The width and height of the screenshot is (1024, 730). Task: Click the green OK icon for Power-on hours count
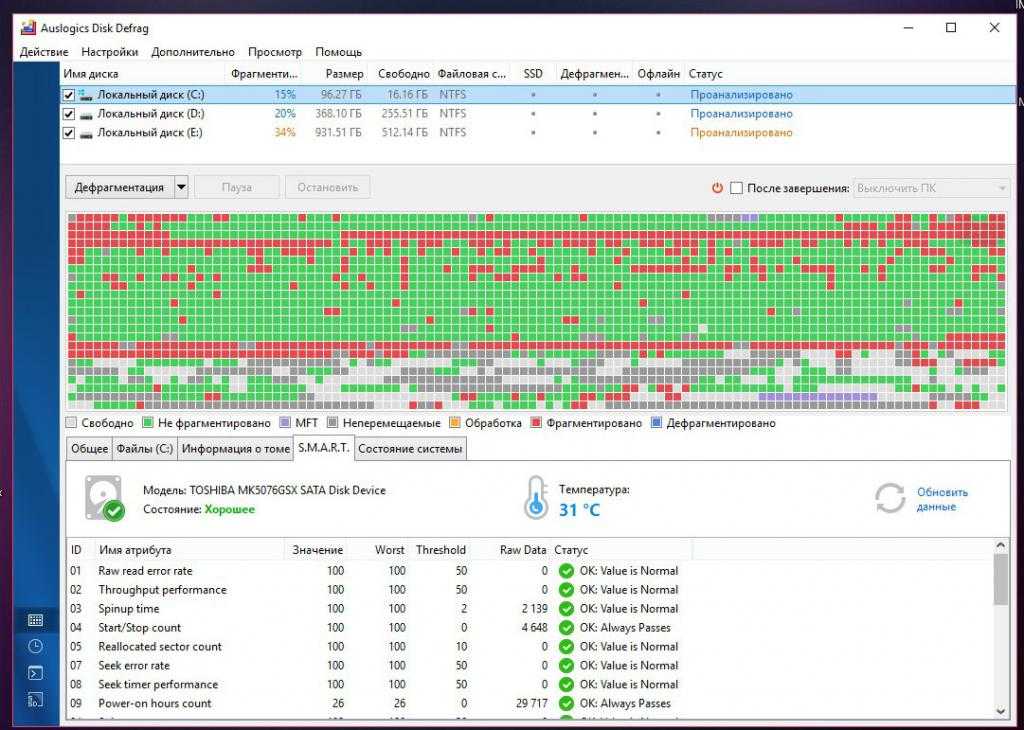pyautogui.click(x=566, y=703)
